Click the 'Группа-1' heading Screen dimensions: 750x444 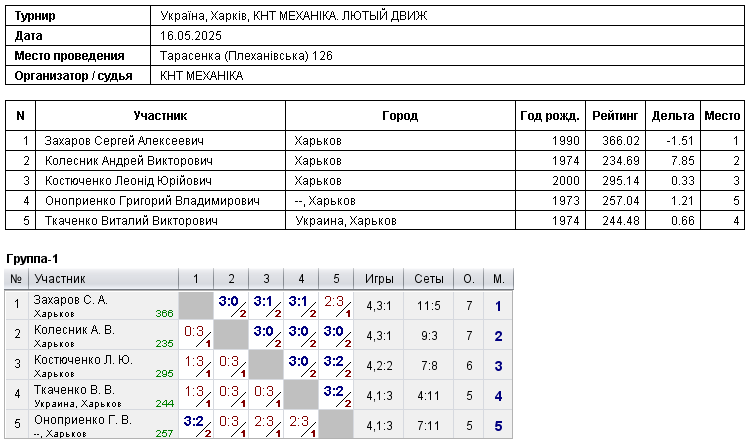[32, 259]
